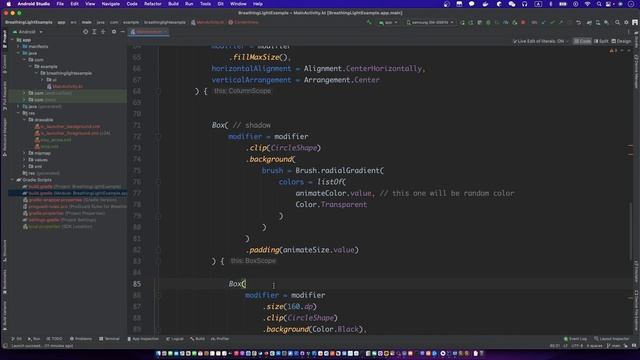Open the TODO tool window
The height and width of the screenshot is (360, 640).
[x=54, y=339]
